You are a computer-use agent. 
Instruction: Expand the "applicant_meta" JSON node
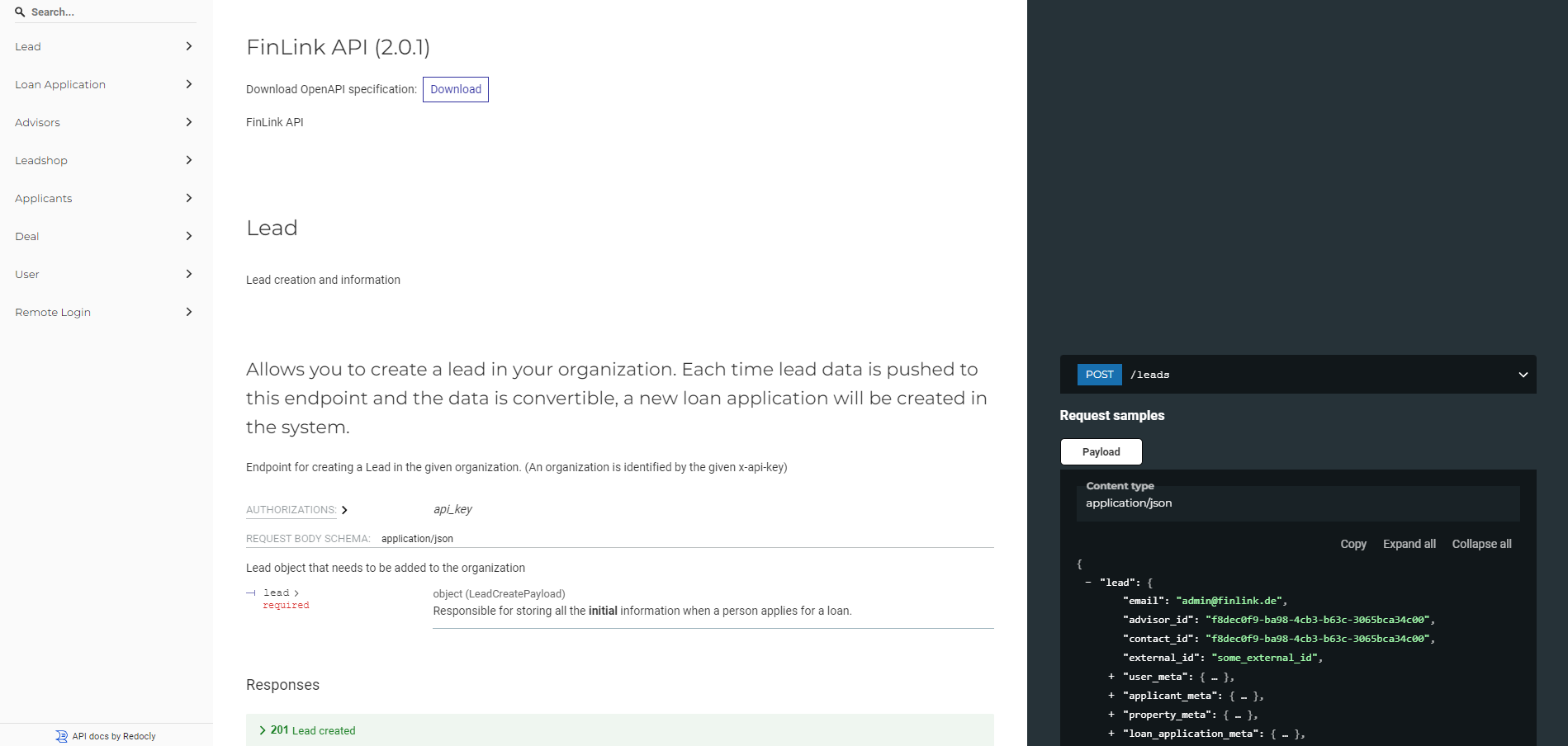tap(1111, 696)
